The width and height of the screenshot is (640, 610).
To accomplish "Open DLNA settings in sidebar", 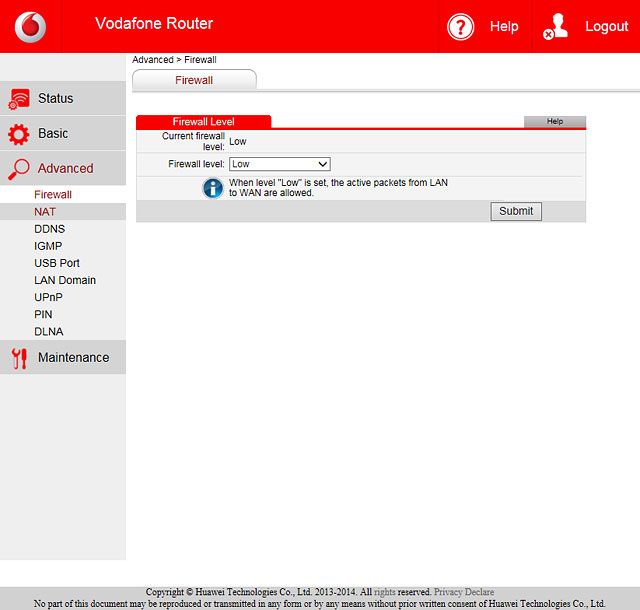I will coord(48,332).
